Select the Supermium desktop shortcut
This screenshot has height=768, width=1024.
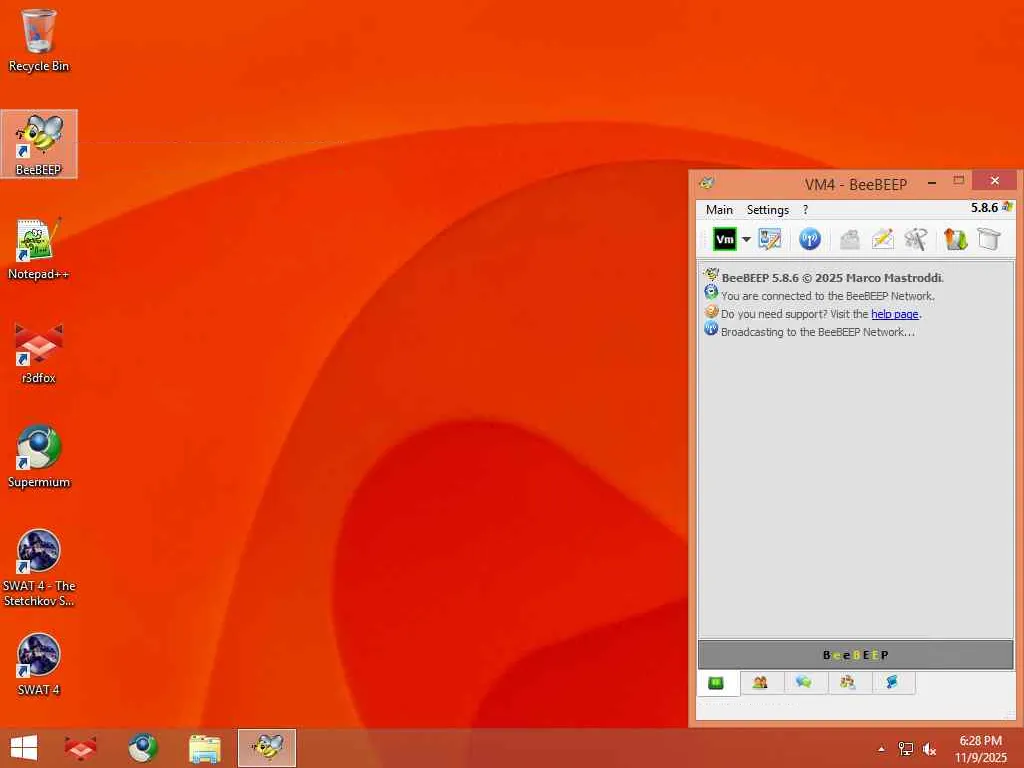point(39,456)
